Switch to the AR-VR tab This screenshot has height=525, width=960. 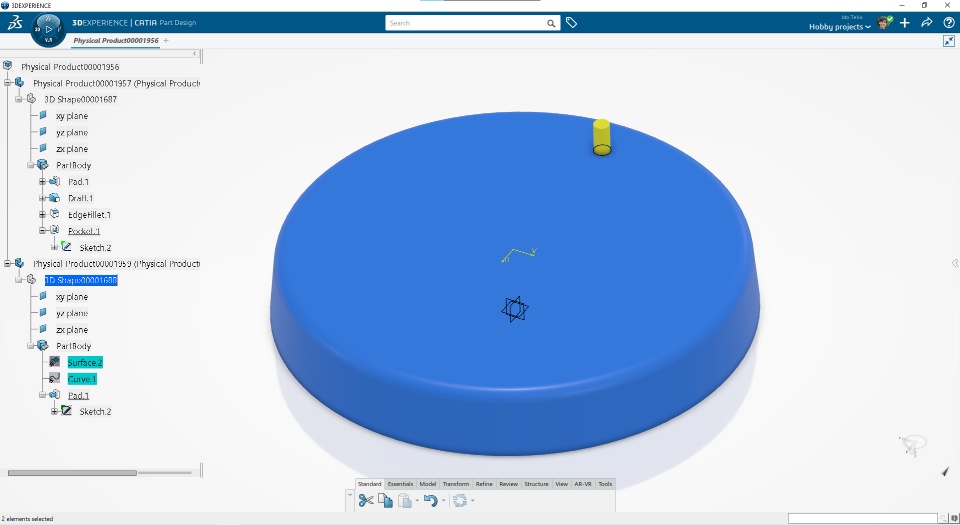tap(583, 484)
